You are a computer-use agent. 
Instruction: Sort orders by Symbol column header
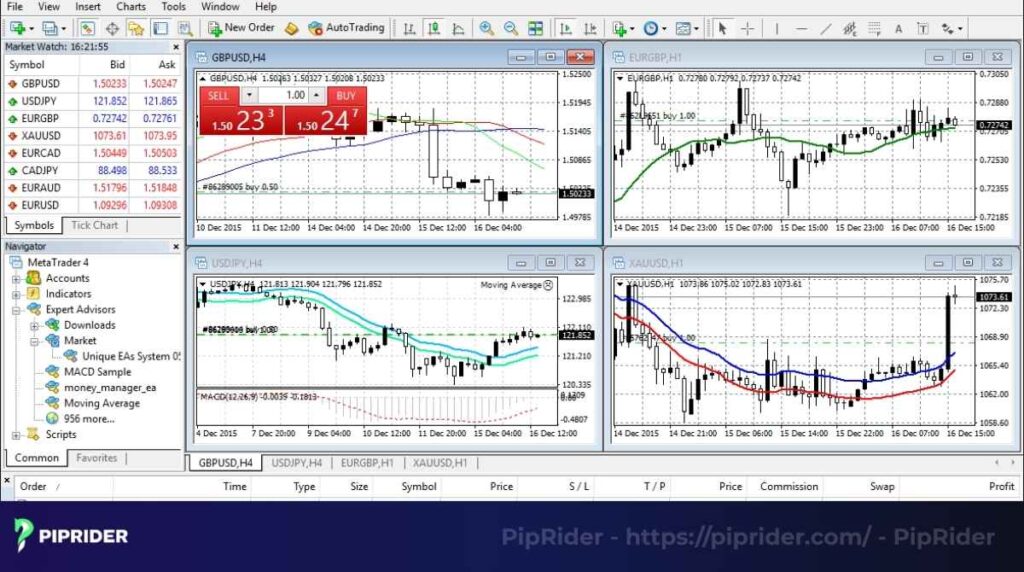pyautogui.click(x=419, y=486)
